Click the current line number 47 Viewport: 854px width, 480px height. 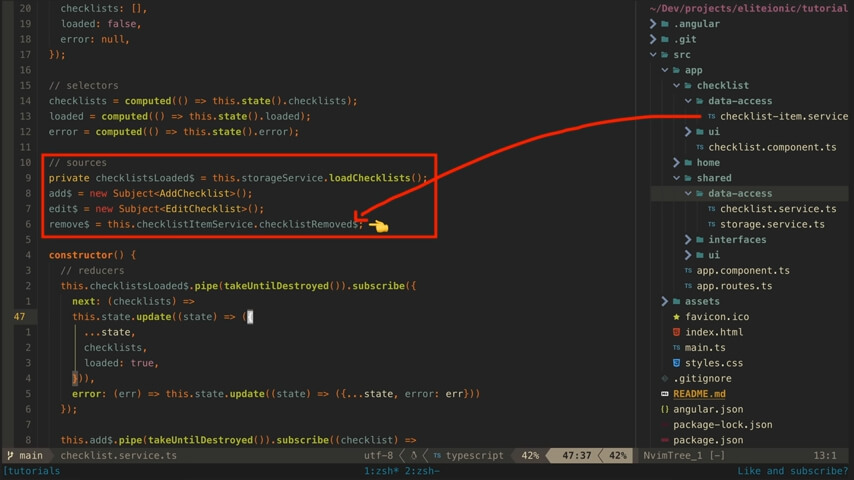[x=20, y=317]
